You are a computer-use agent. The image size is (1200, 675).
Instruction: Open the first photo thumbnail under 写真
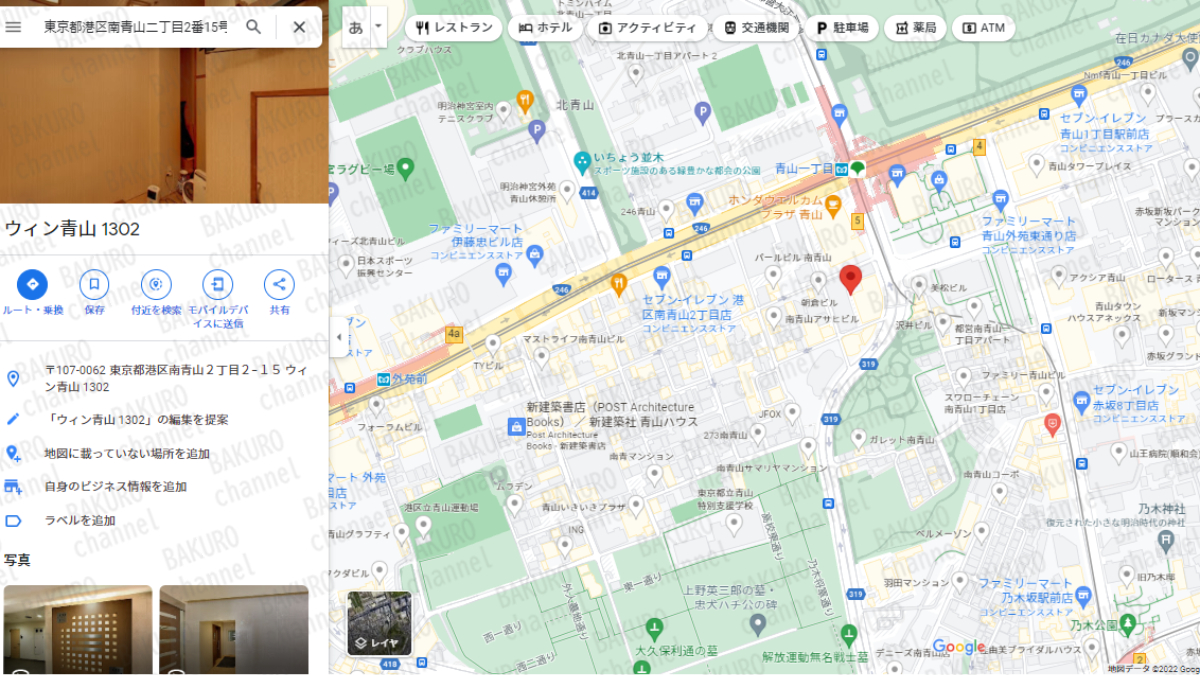click(x=78, y=630)
